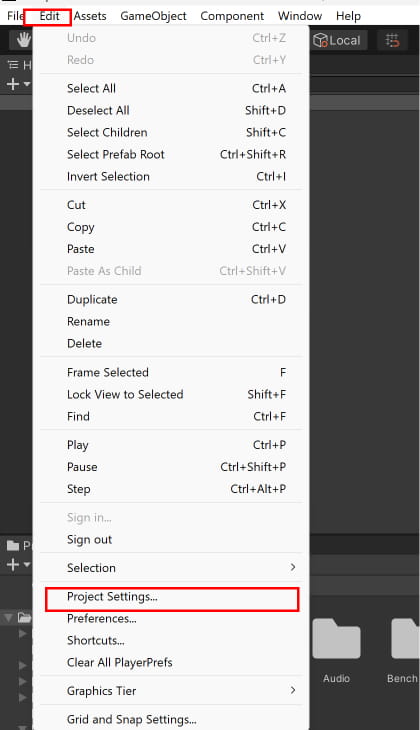Choose Deselect All

pyautogui.click(x=170, y=110)
